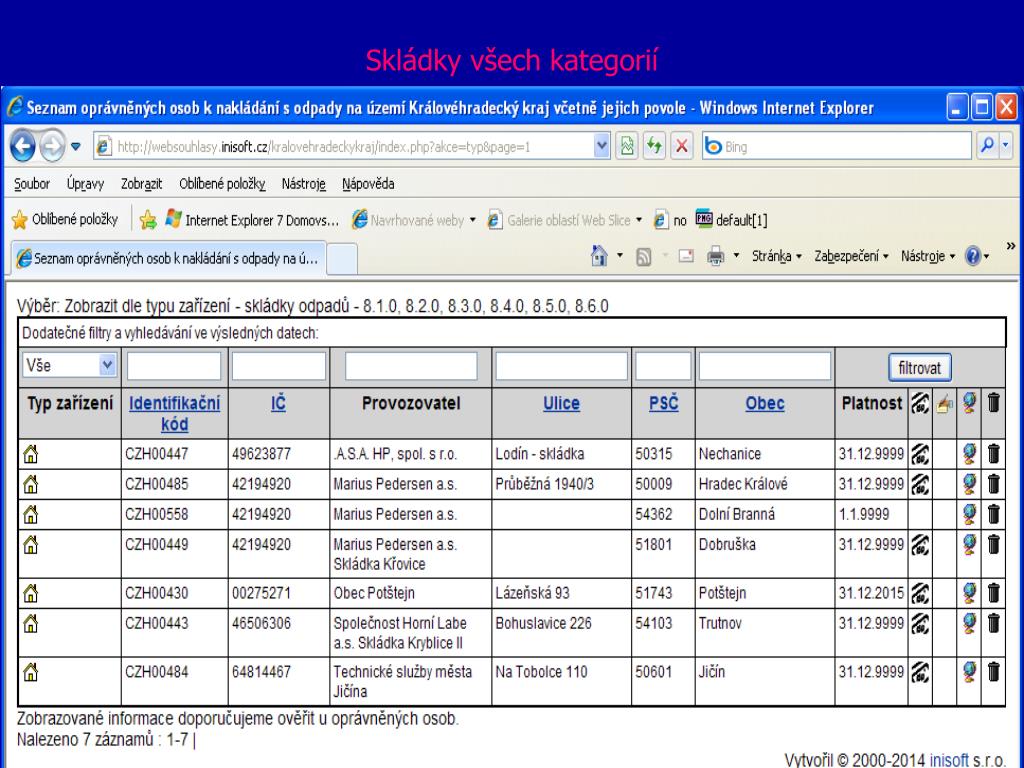Click the Home page icon
This screenshot has height=768, width=1024.
click(x=599, y=256)
